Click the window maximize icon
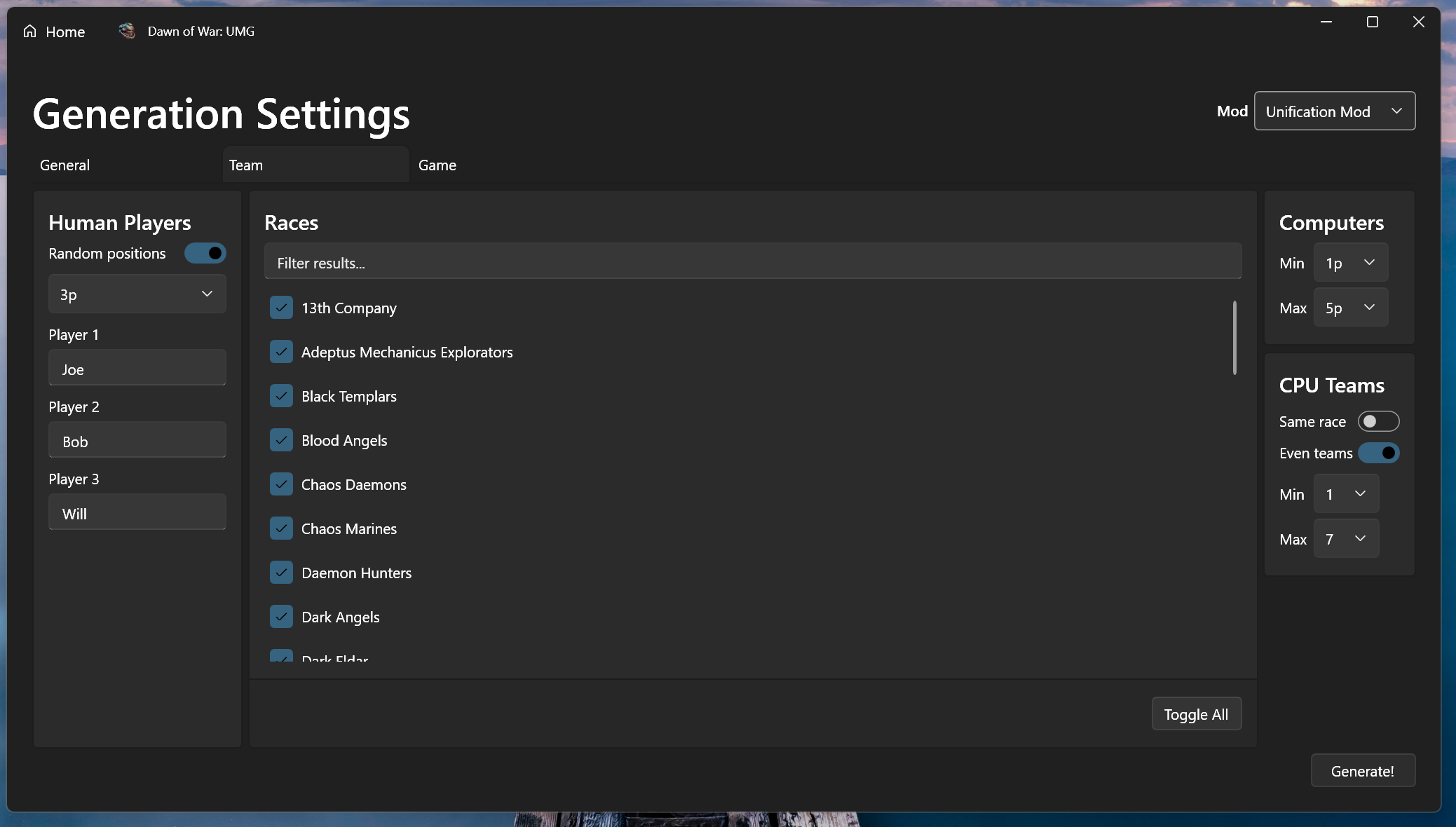 coord(1372,22)
